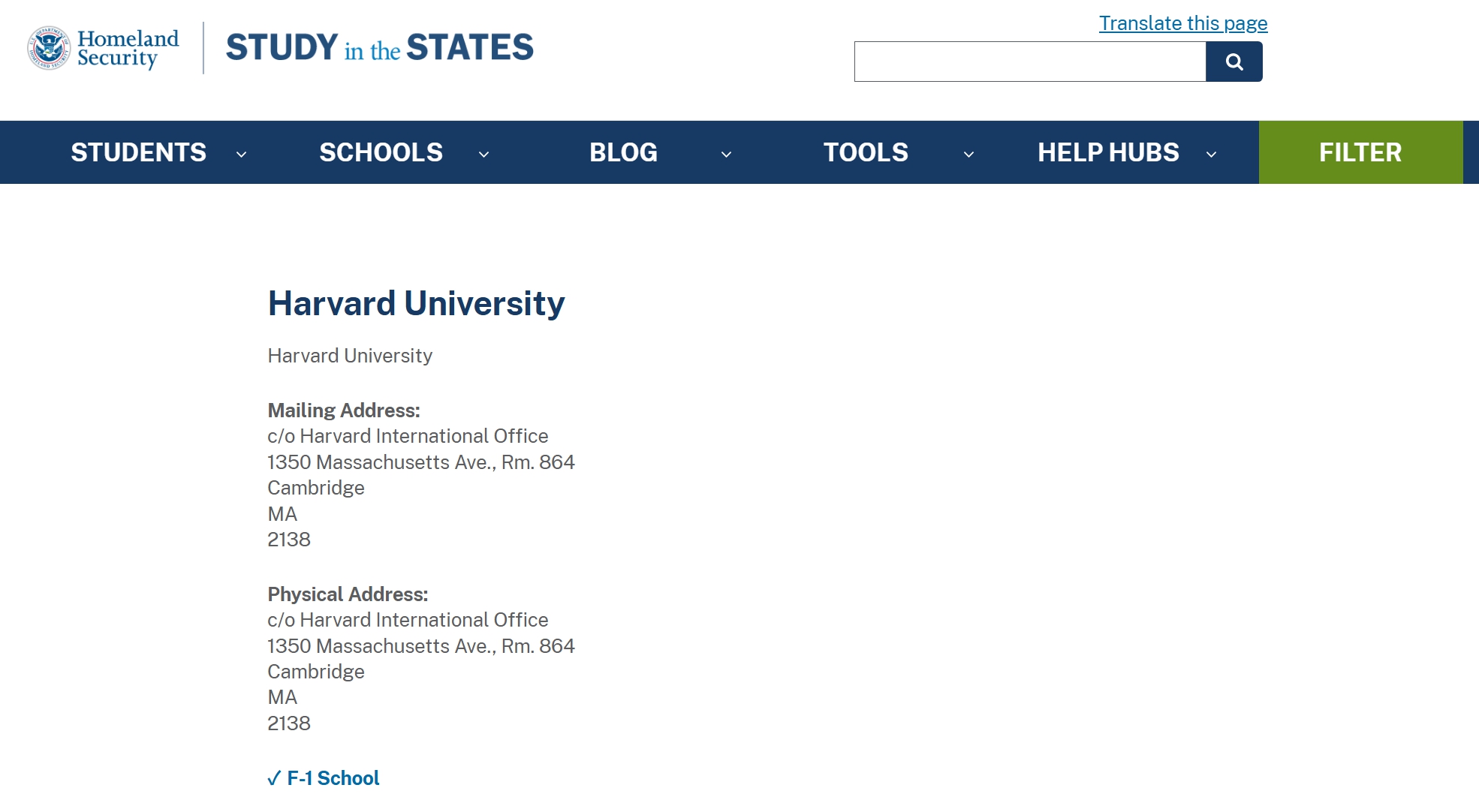The image size is (1479, 812).
Task: Click the Harvard University subtitle below the heading
Action: tap(350, 356)
